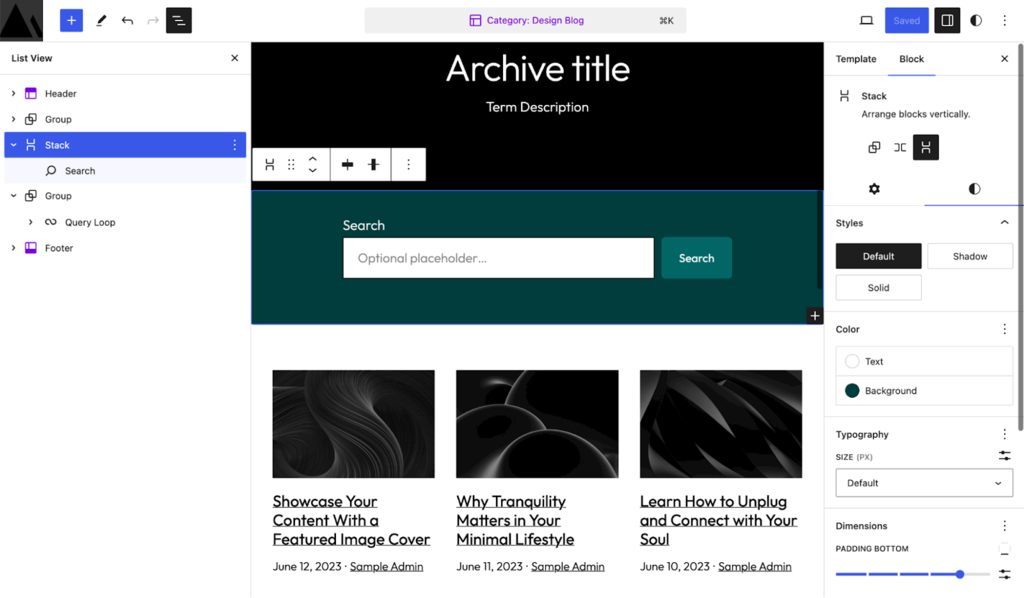Open block options via the vertical ellipsis in toolbar
The image size is (1024, 598).
point(408,164)
